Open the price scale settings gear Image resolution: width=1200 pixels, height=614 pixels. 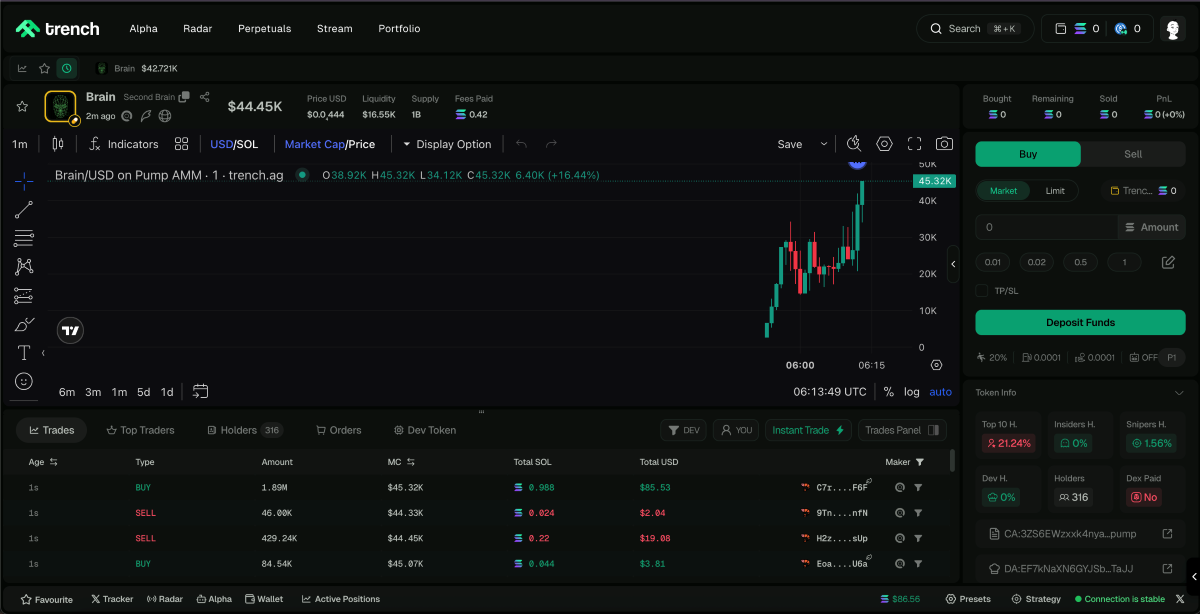(x=936, y=365)
